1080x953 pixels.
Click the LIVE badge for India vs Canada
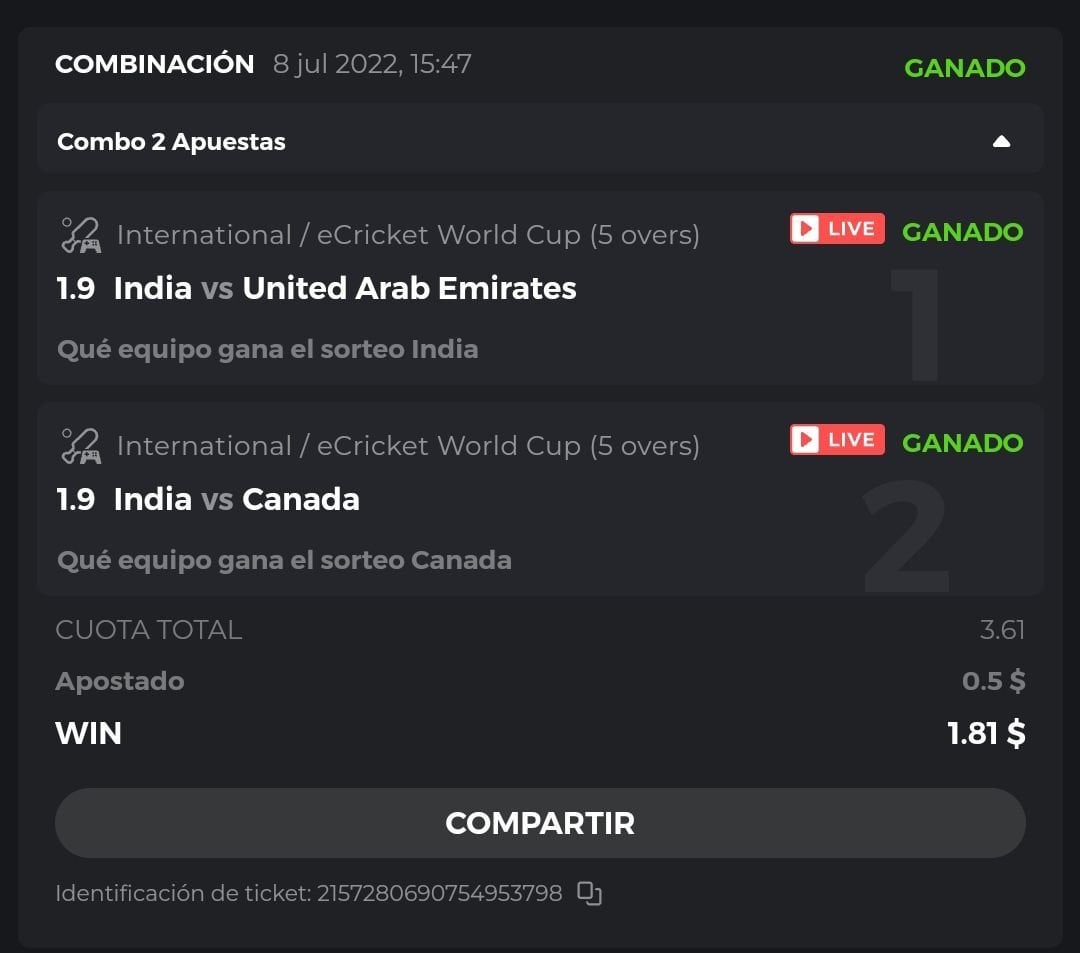[837, 440]
